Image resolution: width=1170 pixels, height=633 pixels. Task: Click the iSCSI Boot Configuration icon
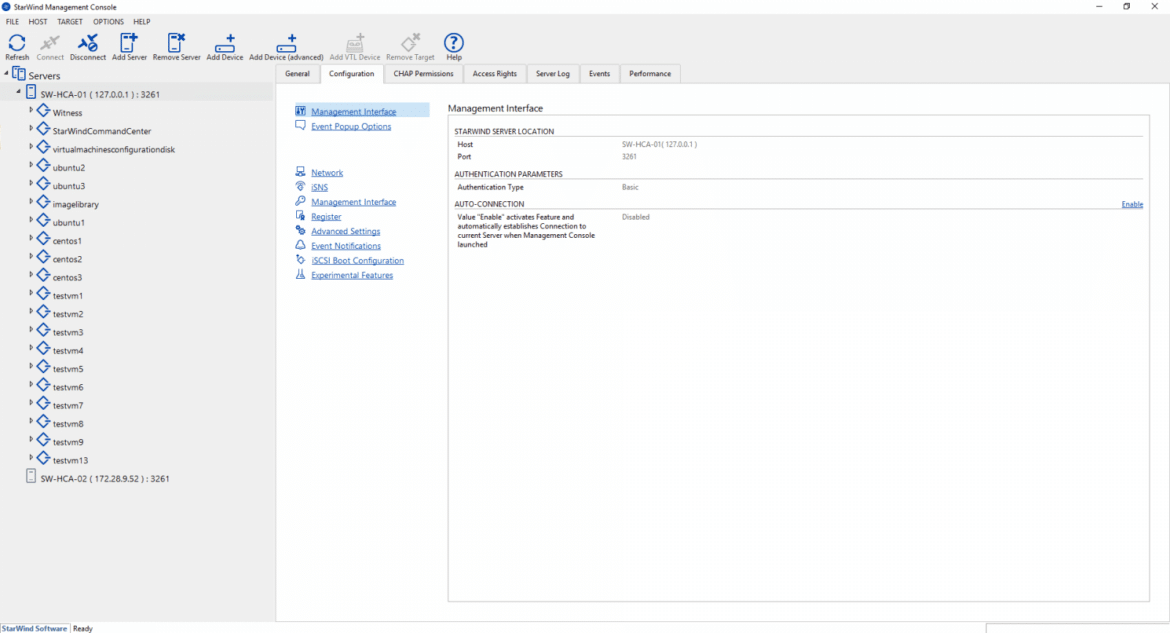300,260
